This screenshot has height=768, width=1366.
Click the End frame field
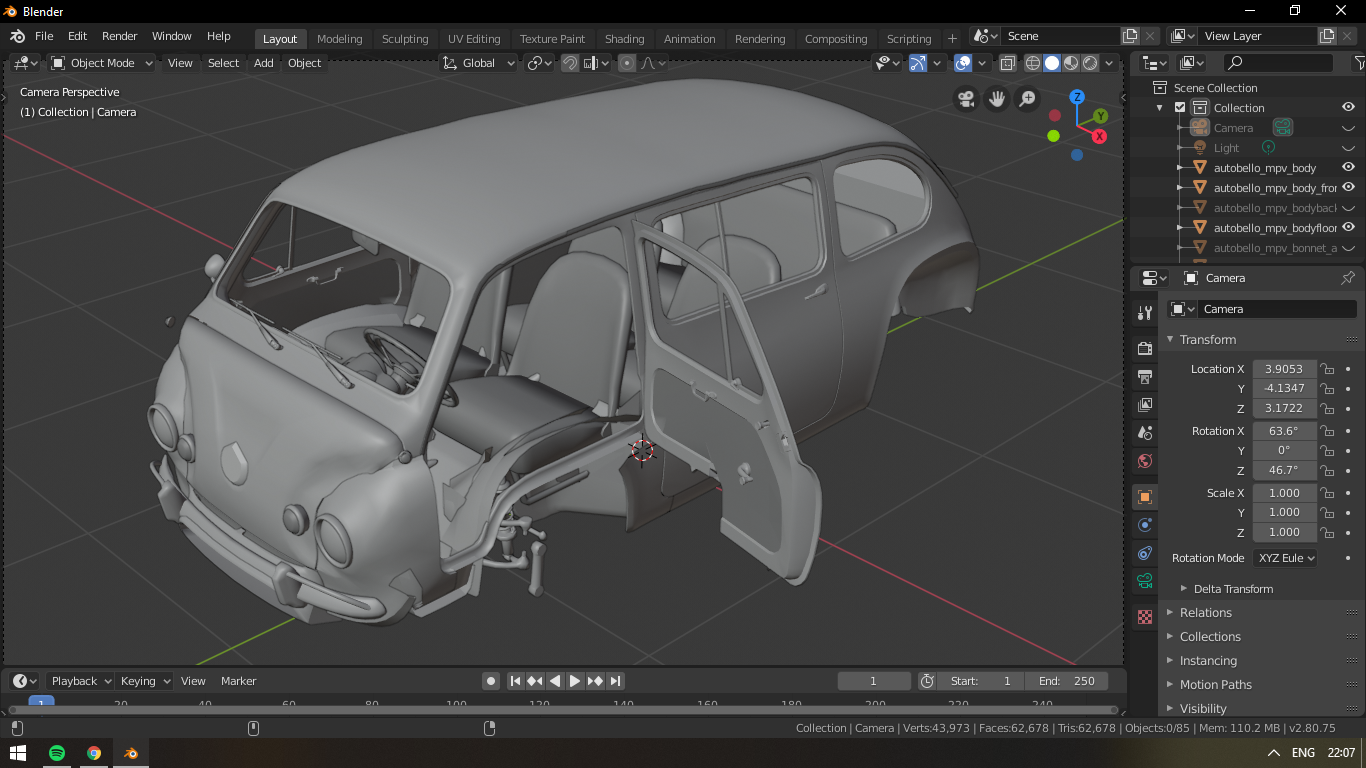pos(1067,681)
